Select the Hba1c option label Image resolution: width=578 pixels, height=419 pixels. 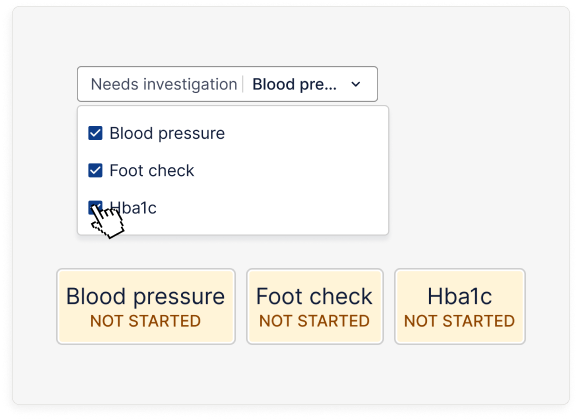(133, 208)
